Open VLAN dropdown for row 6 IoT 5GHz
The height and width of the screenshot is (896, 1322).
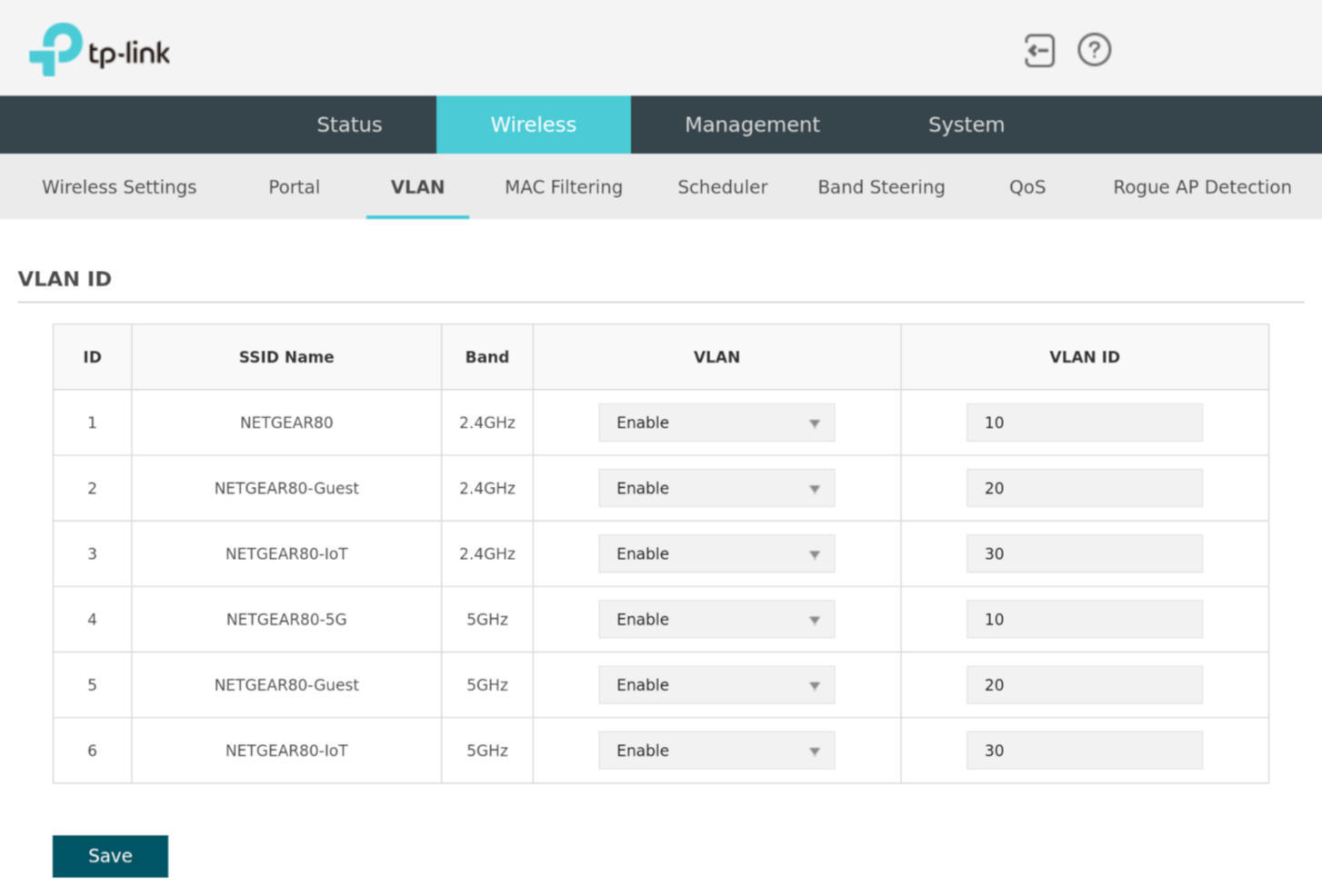point(716,751)
